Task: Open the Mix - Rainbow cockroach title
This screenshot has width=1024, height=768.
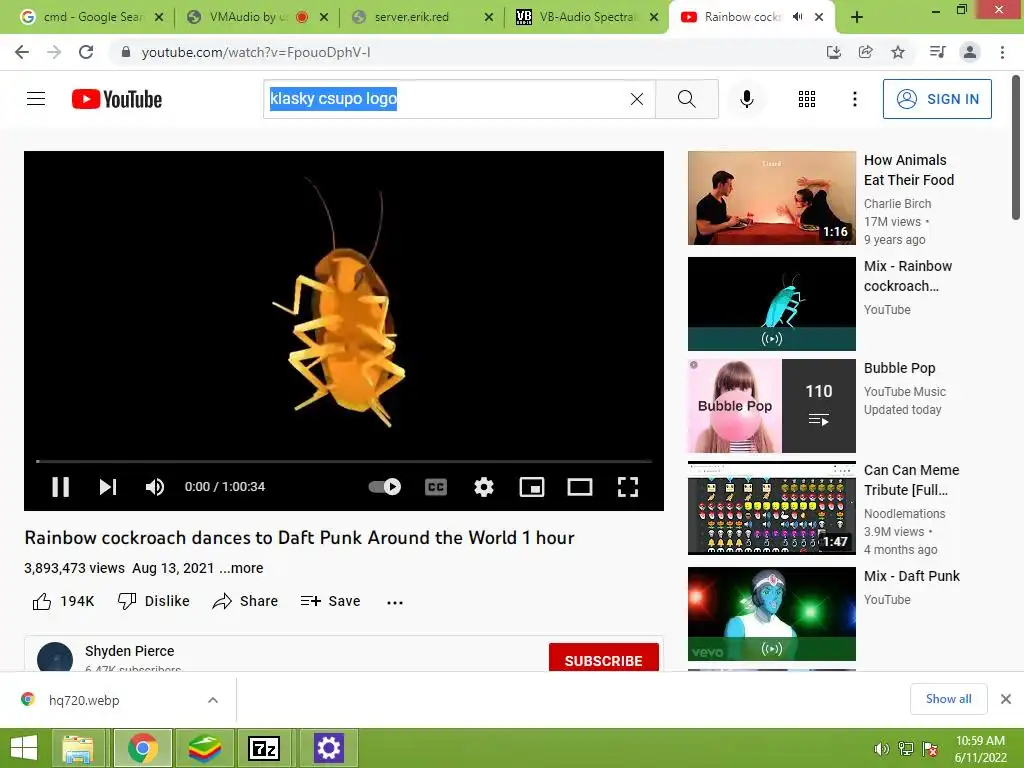Action: (x=908, y=276)
